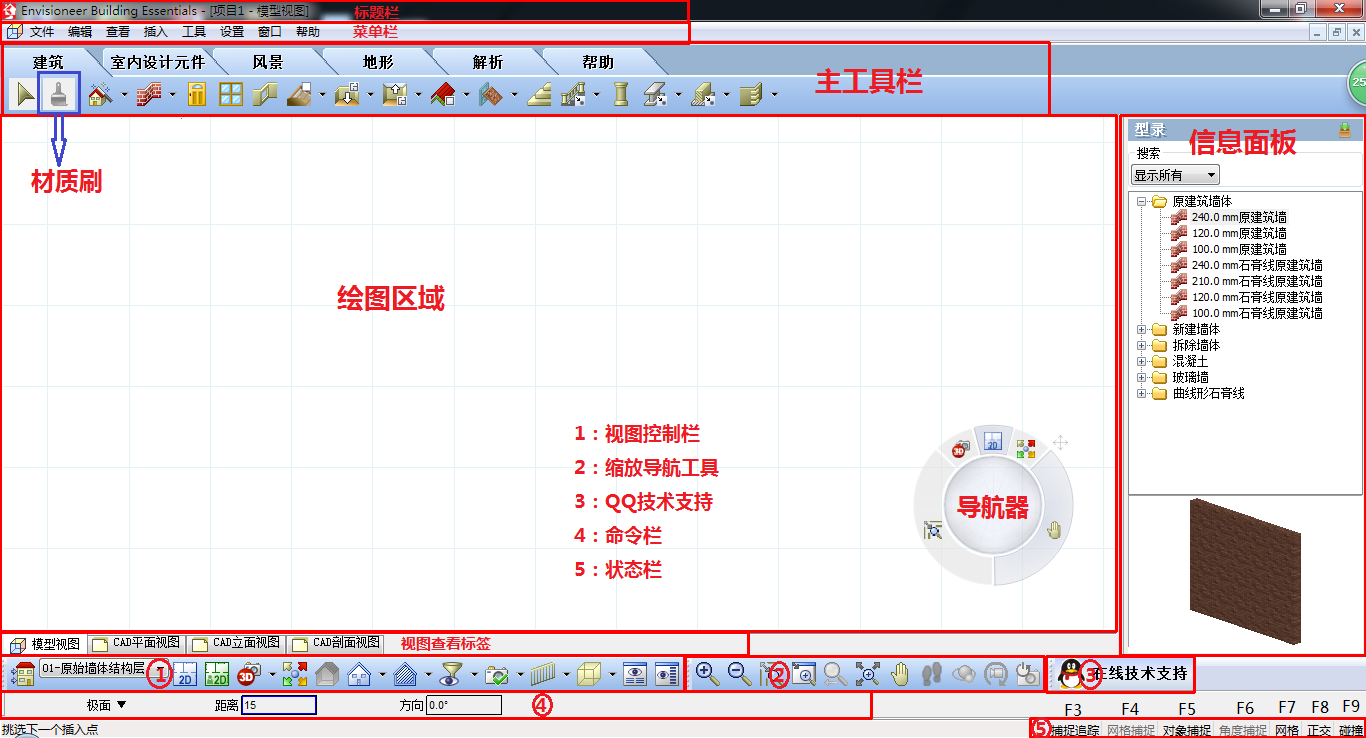This screenshot has width=1366, height=738.
Task: Expand the 新建墙体 folder
Action: point(1142,329)
